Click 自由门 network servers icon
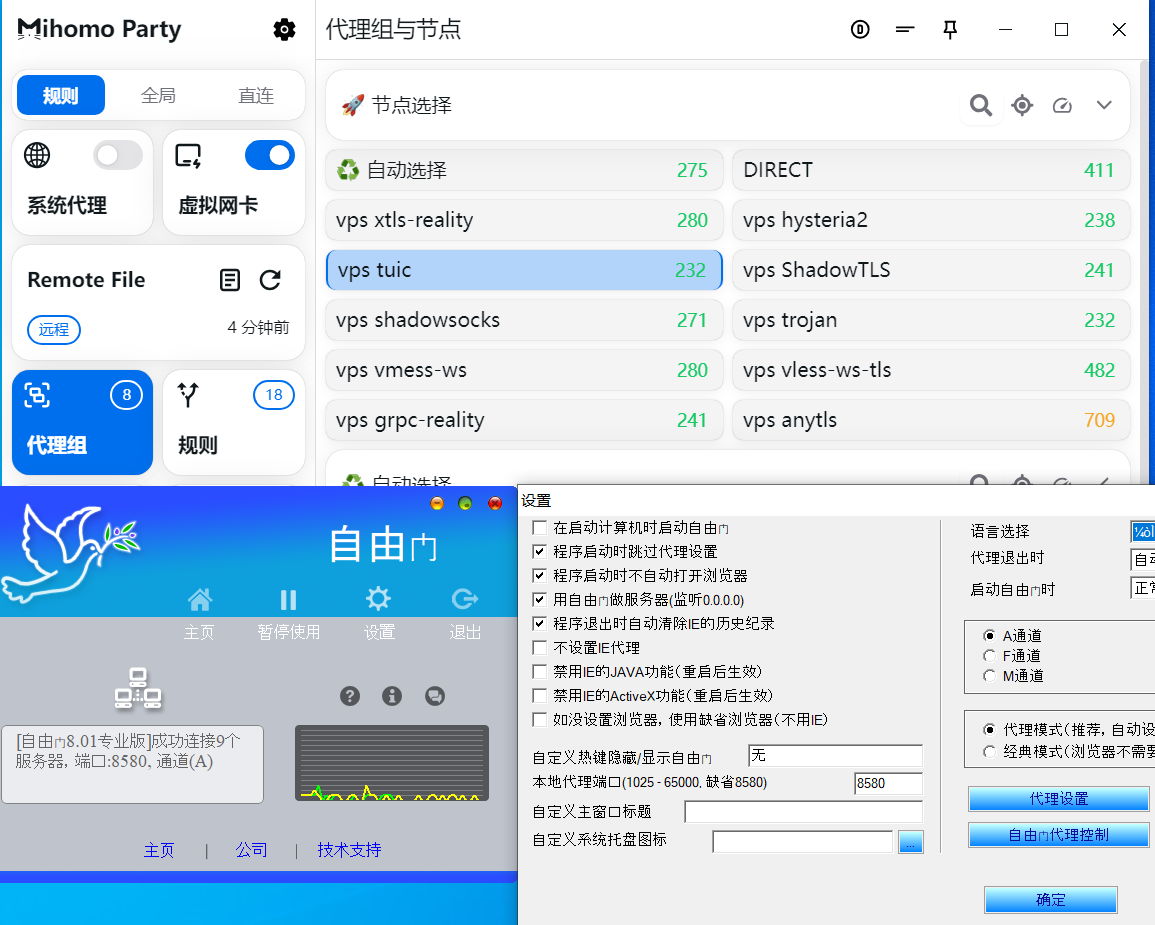This screenshot has height=925, width=1155. click(x=138, y=688)
